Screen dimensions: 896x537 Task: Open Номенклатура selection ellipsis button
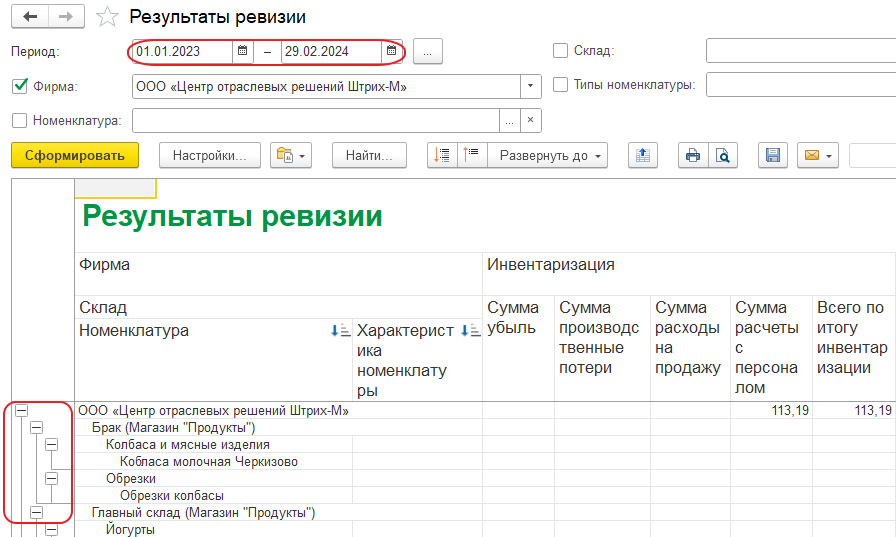[510, 121]
